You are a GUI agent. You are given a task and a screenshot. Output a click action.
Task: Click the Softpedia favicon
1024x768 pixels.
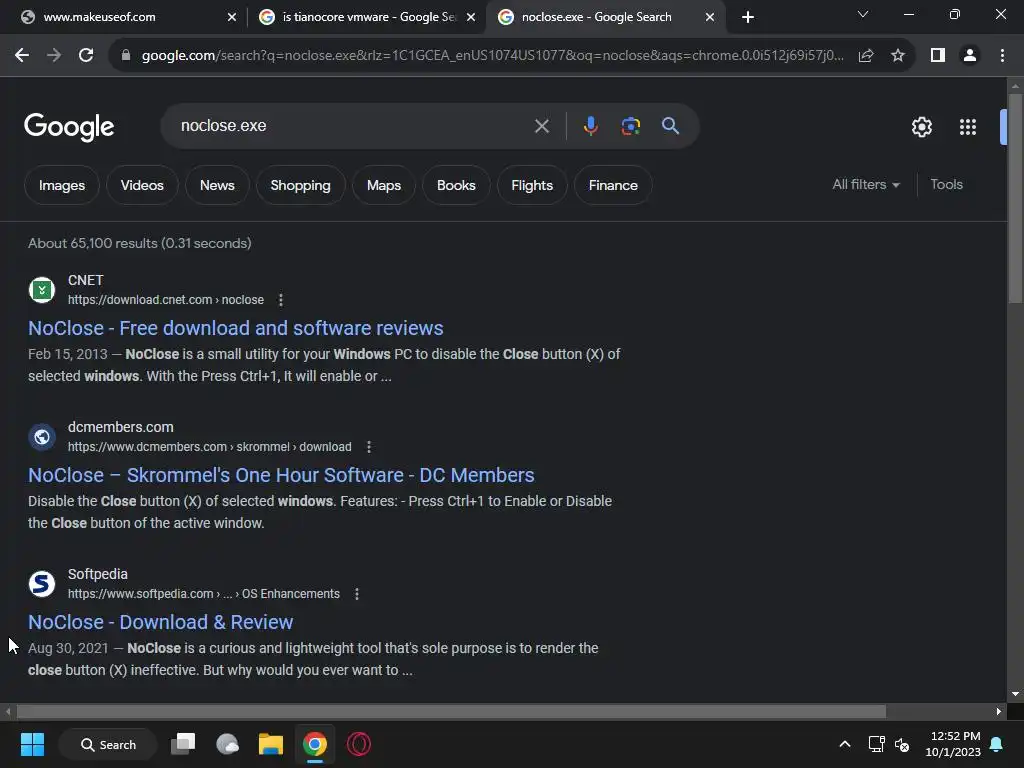42,583
